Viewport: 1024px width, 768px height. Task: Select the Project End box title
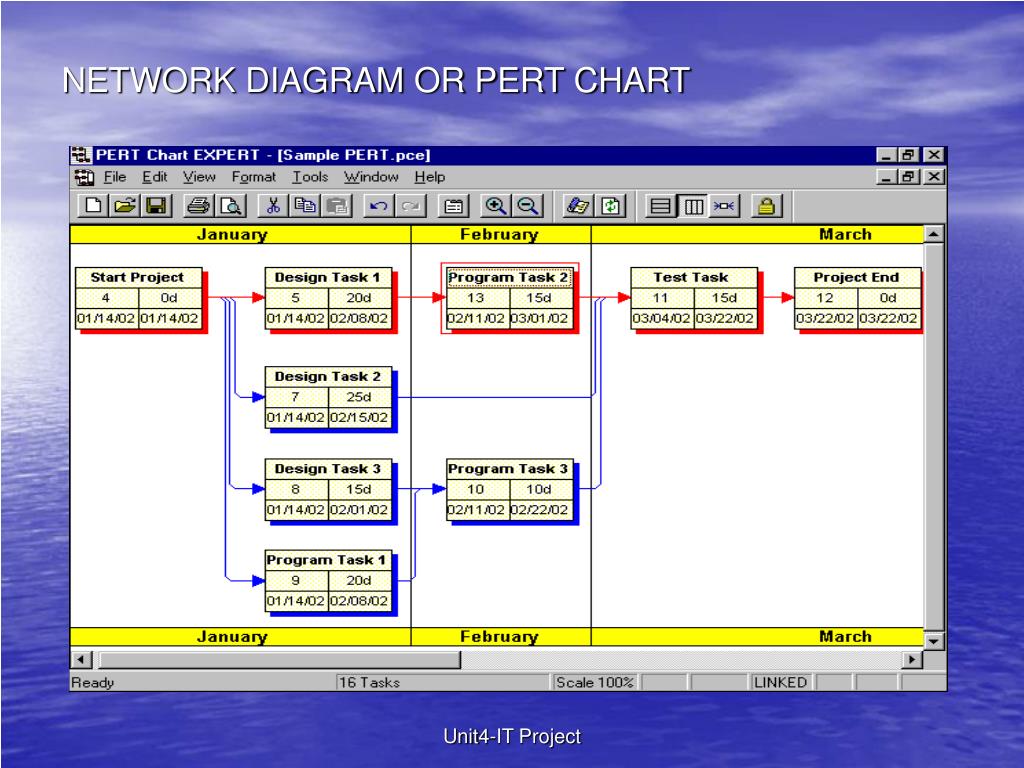856,278
